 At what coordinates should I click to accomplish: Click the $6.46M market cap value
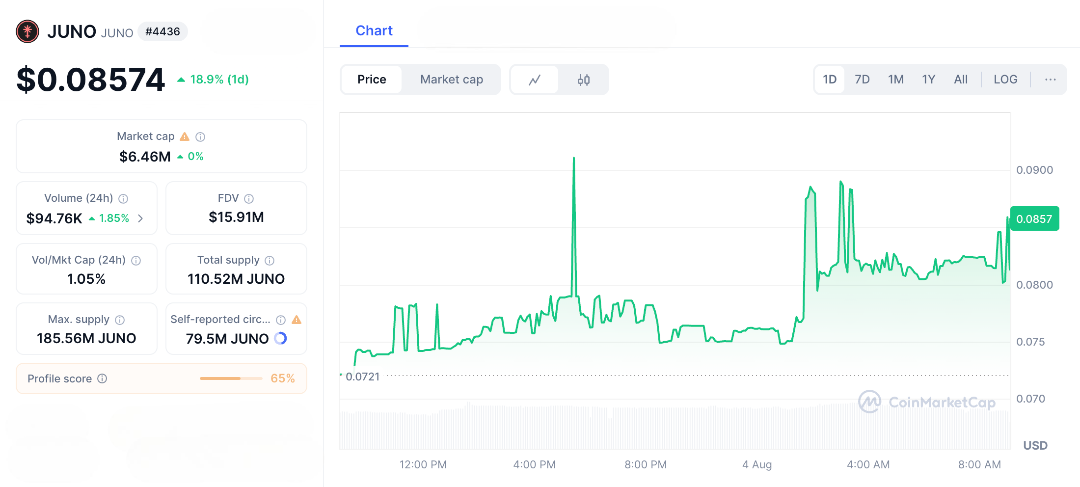[x=145, y=156]
